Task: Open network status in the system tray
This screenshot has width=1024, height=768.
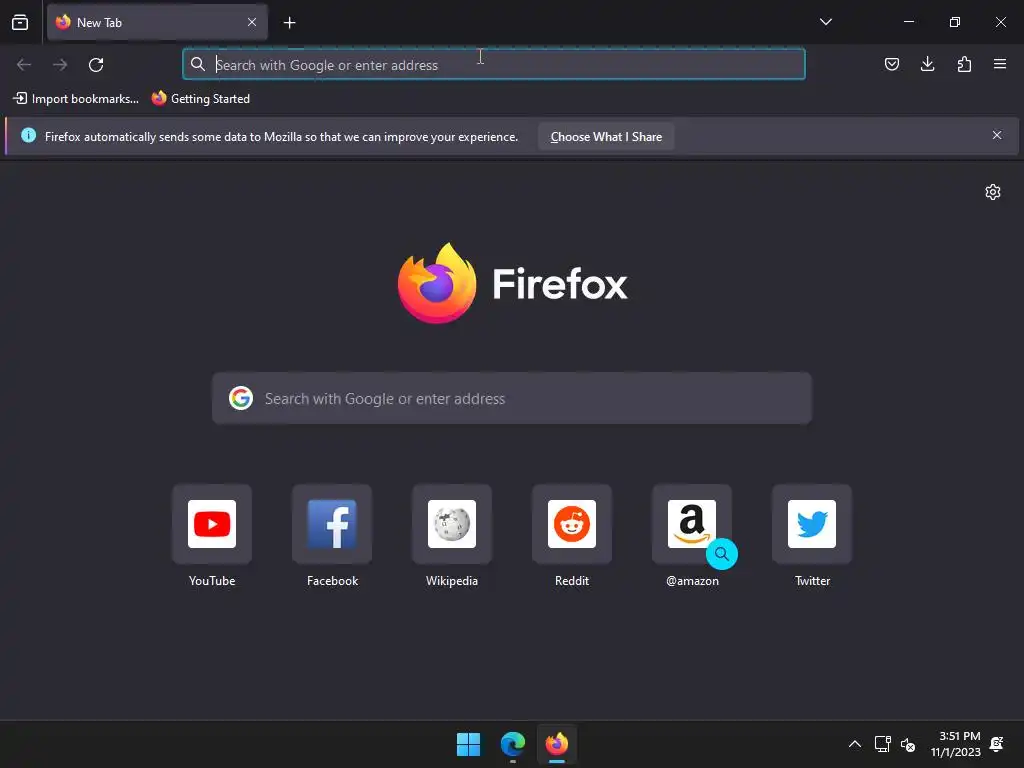Action: 882,744
